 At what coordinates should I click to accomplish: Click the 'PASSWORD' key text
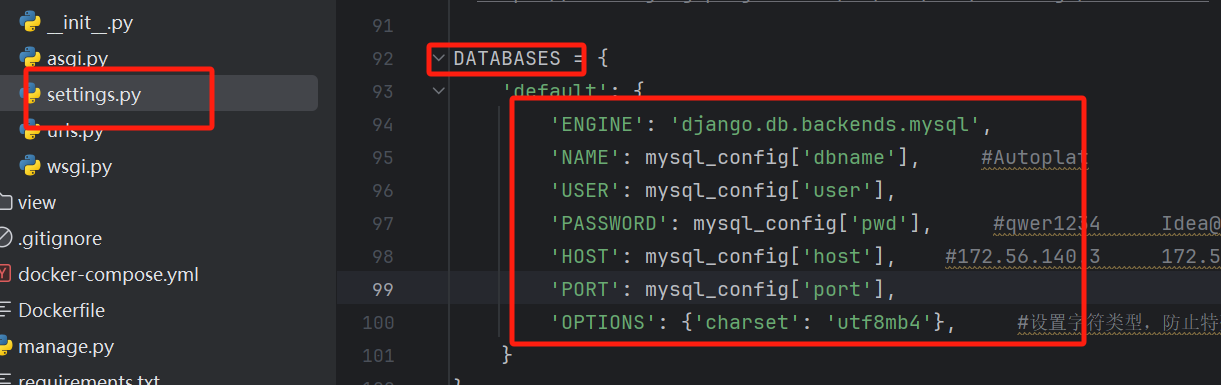[610, 223]
